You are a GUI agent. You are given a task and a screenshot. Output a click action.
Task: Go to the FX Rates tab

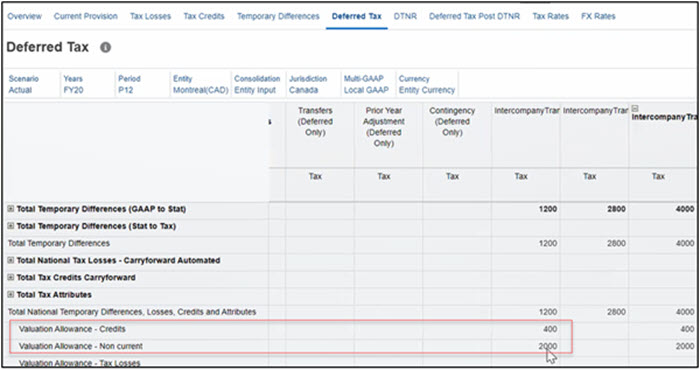pyautogui.click(x=598, y=17)
